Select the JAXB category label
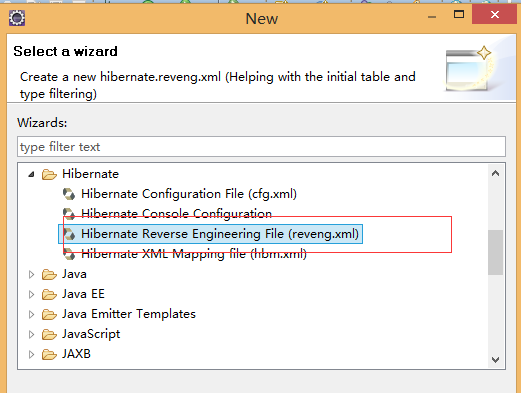Screen dimensions: 521x393 [x=76, y=354]
